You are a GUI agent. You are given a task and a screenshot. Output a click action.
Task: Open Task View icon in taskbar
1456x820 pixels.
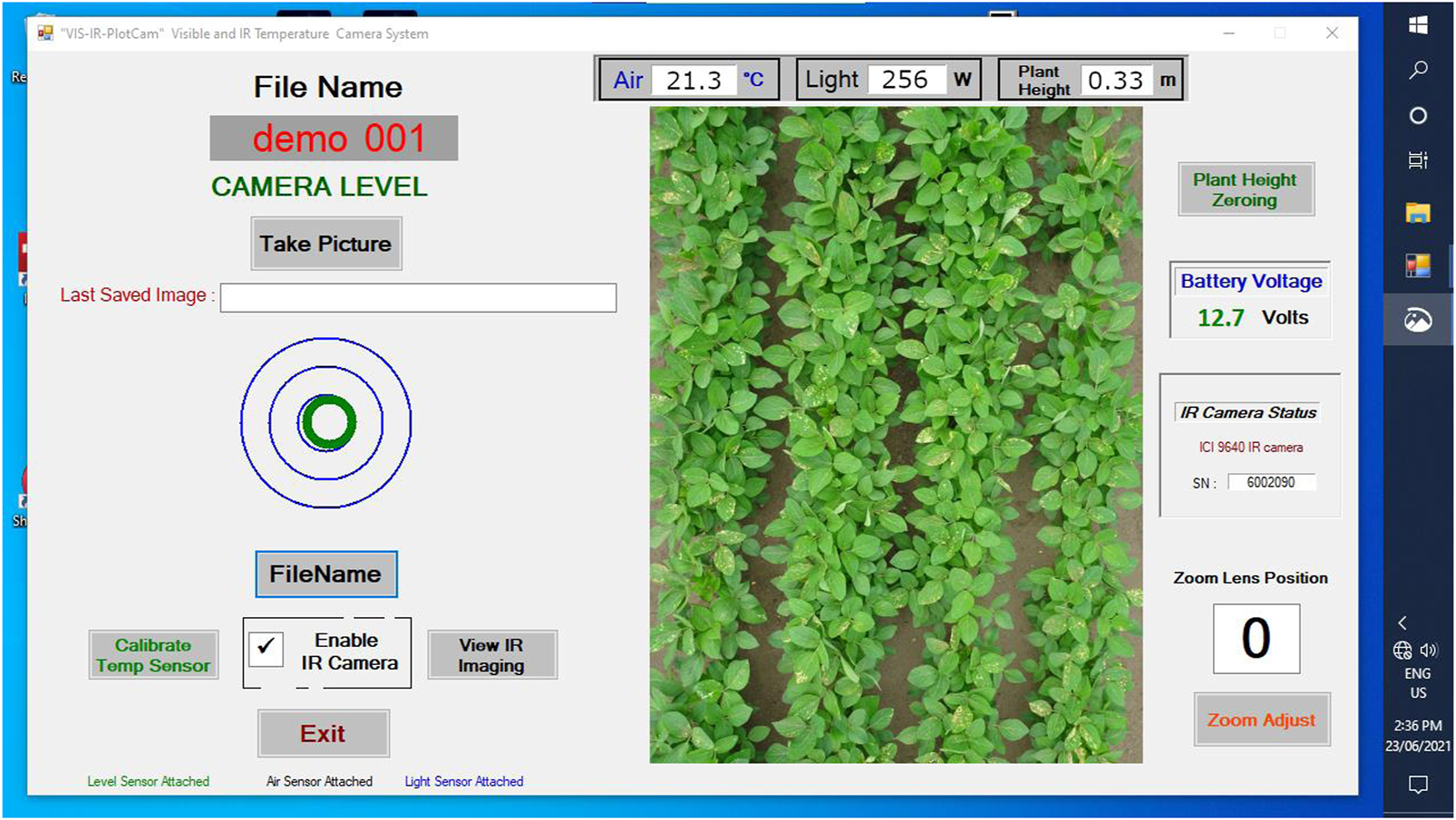coord(1418,161)
